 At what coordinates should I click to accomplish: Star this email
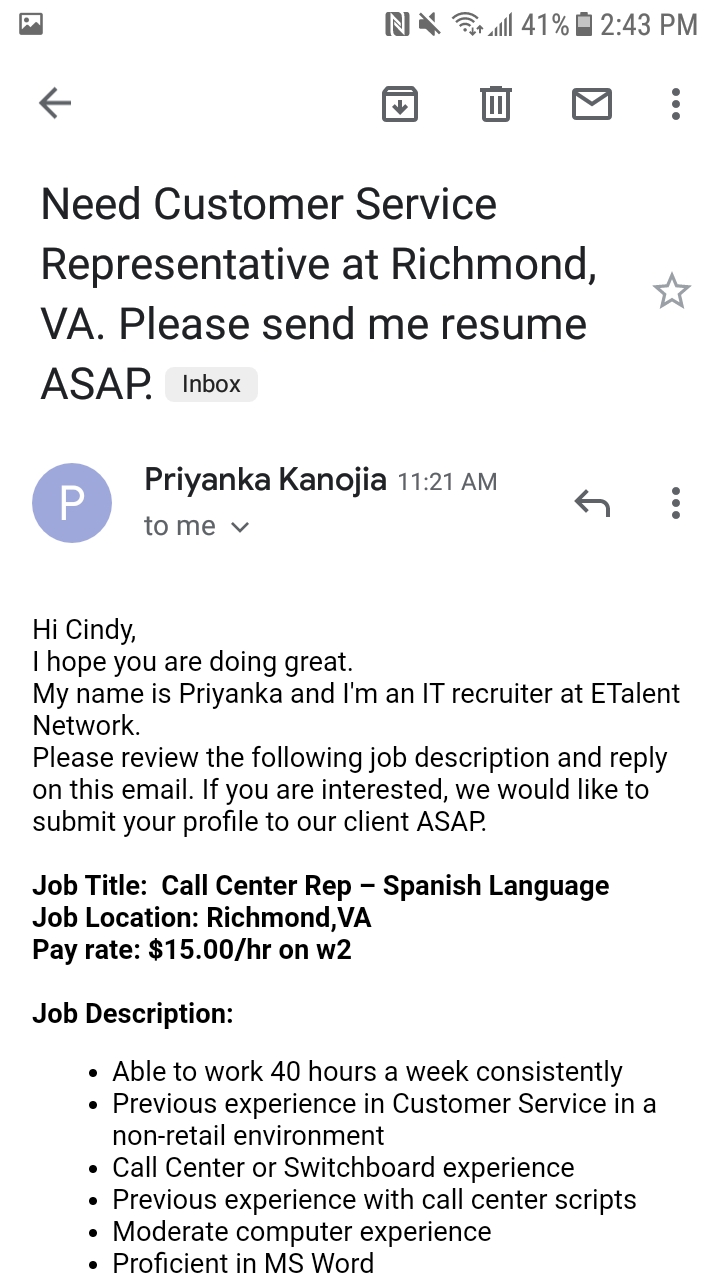click(x=671, y=292)
